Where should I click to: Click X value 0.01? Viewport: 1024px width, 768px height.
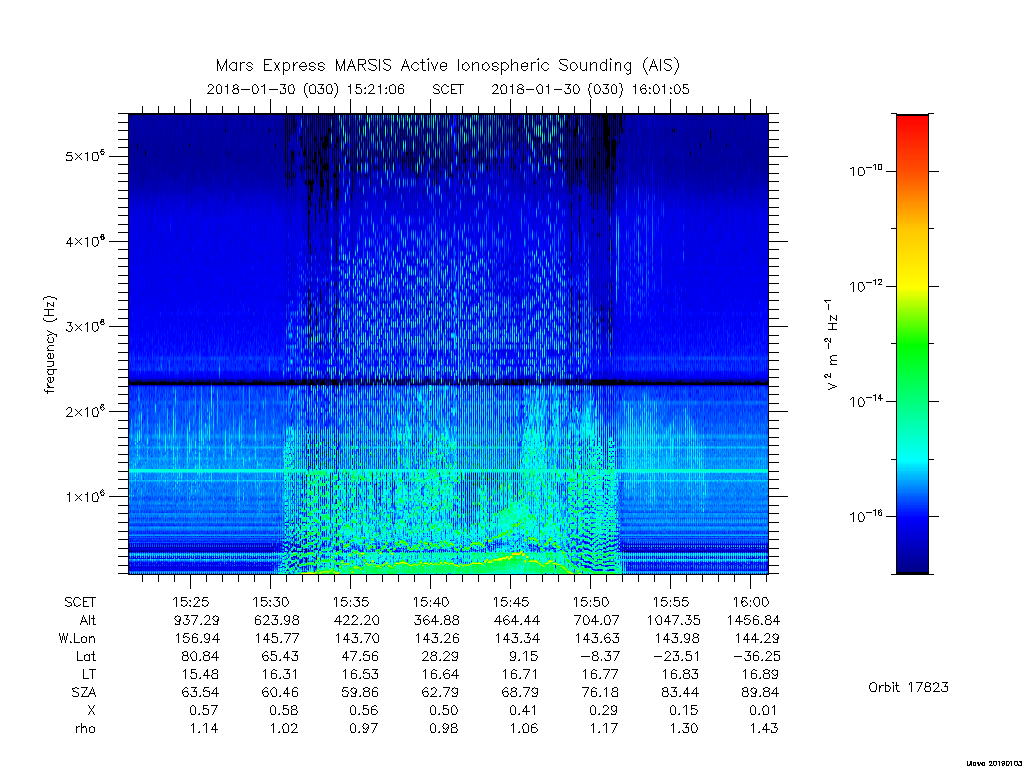(763, 710)
